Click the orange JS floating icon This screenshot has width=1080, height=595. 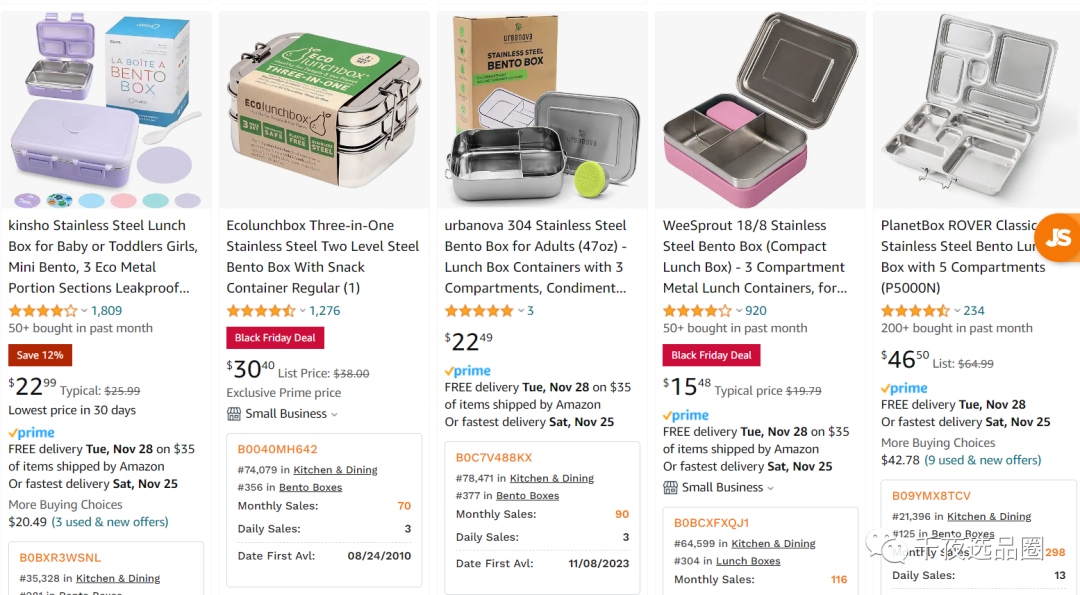coord(1059,238)
